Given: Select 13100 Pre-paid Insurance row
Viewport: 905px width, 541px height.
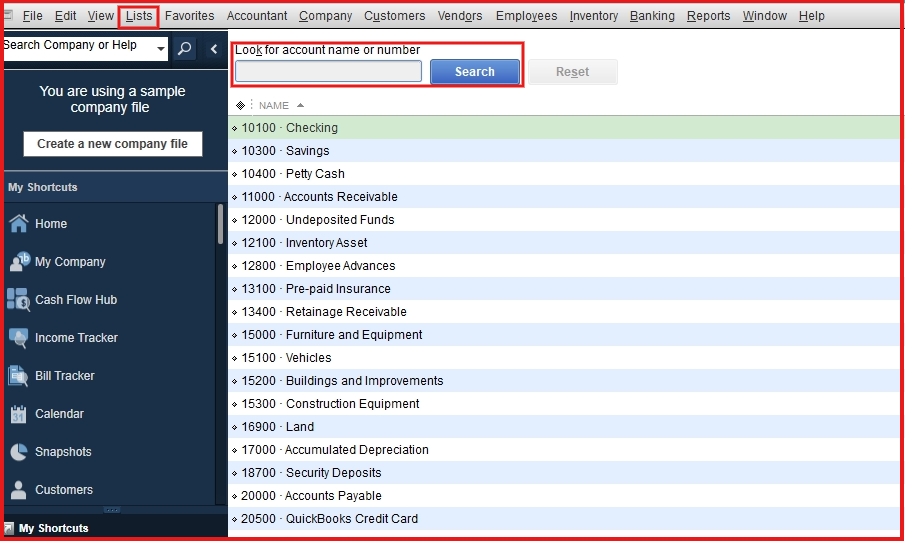Looking at the screenshot, I should click(x=564, y=289).
